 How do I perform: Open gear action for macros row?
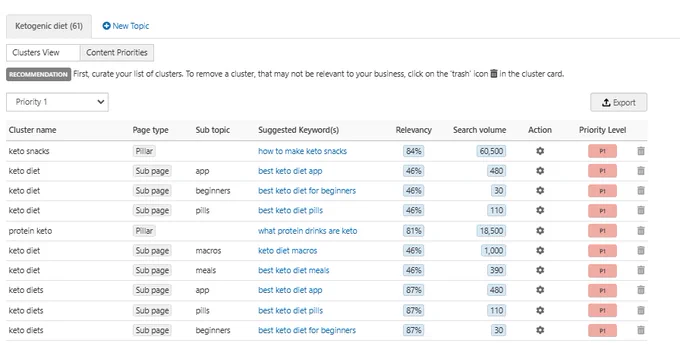click(x=540, y=250)
